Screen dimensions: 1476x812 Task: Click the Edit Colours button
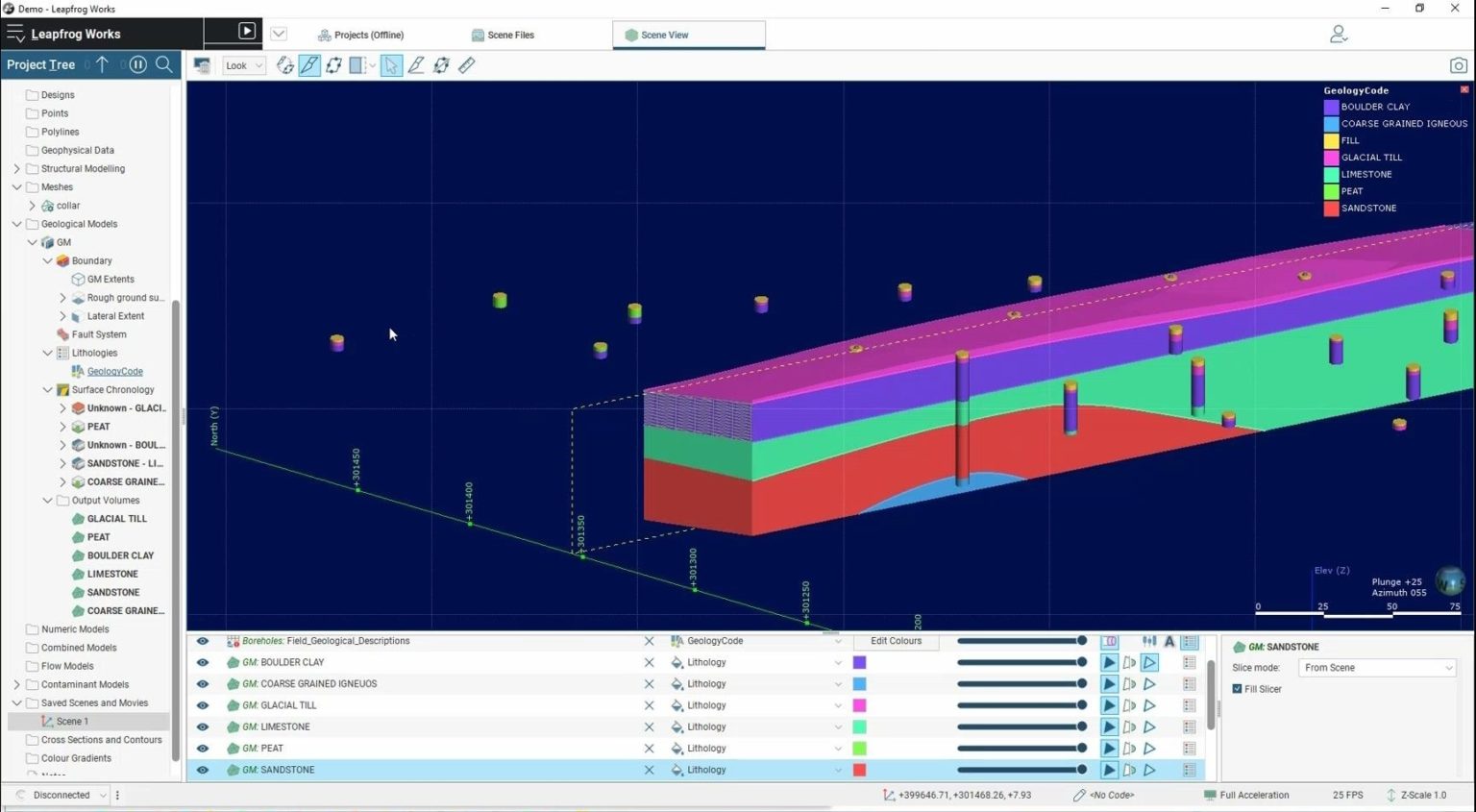click(x=896, y=641)
